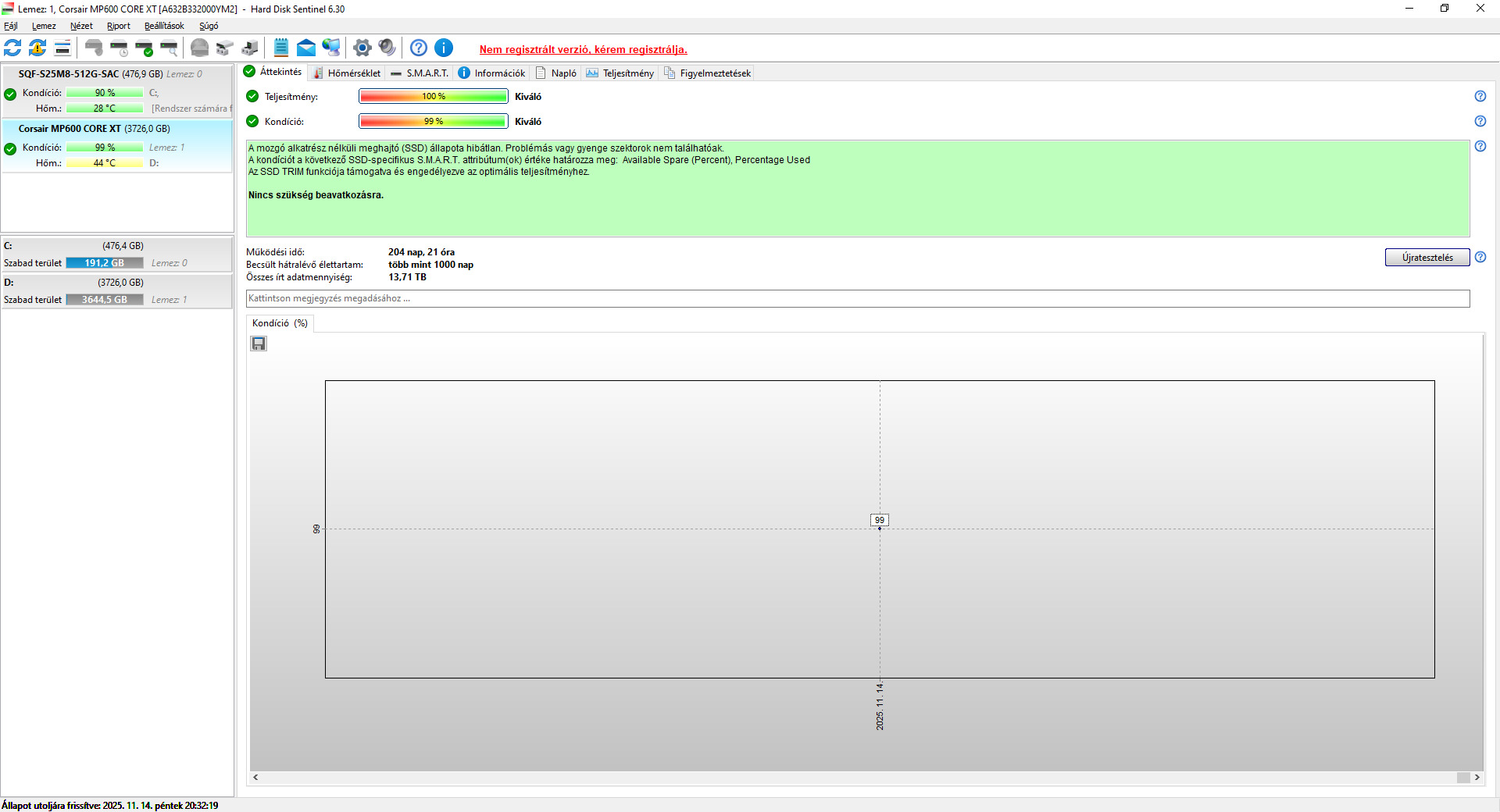
Task: Click 'Nincs szükség beavatkozásra.' text
Action: (x=316, y=195)
